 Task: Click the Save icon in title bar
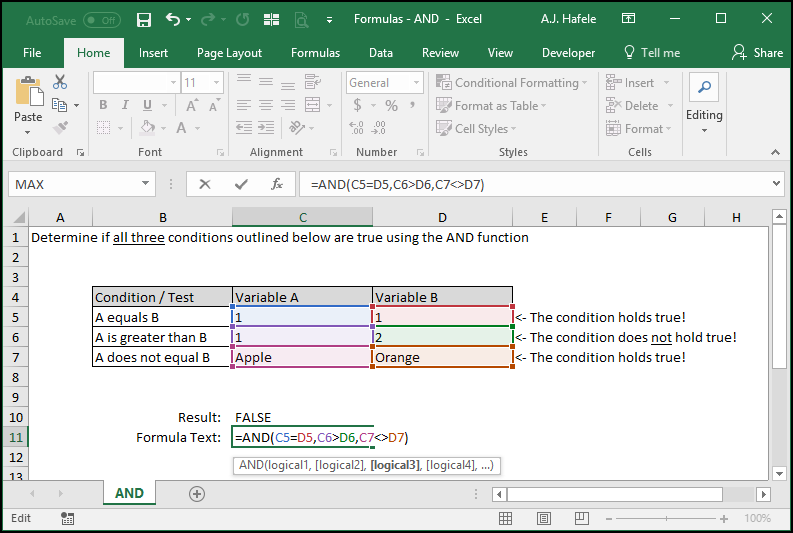tap(144, 20)
